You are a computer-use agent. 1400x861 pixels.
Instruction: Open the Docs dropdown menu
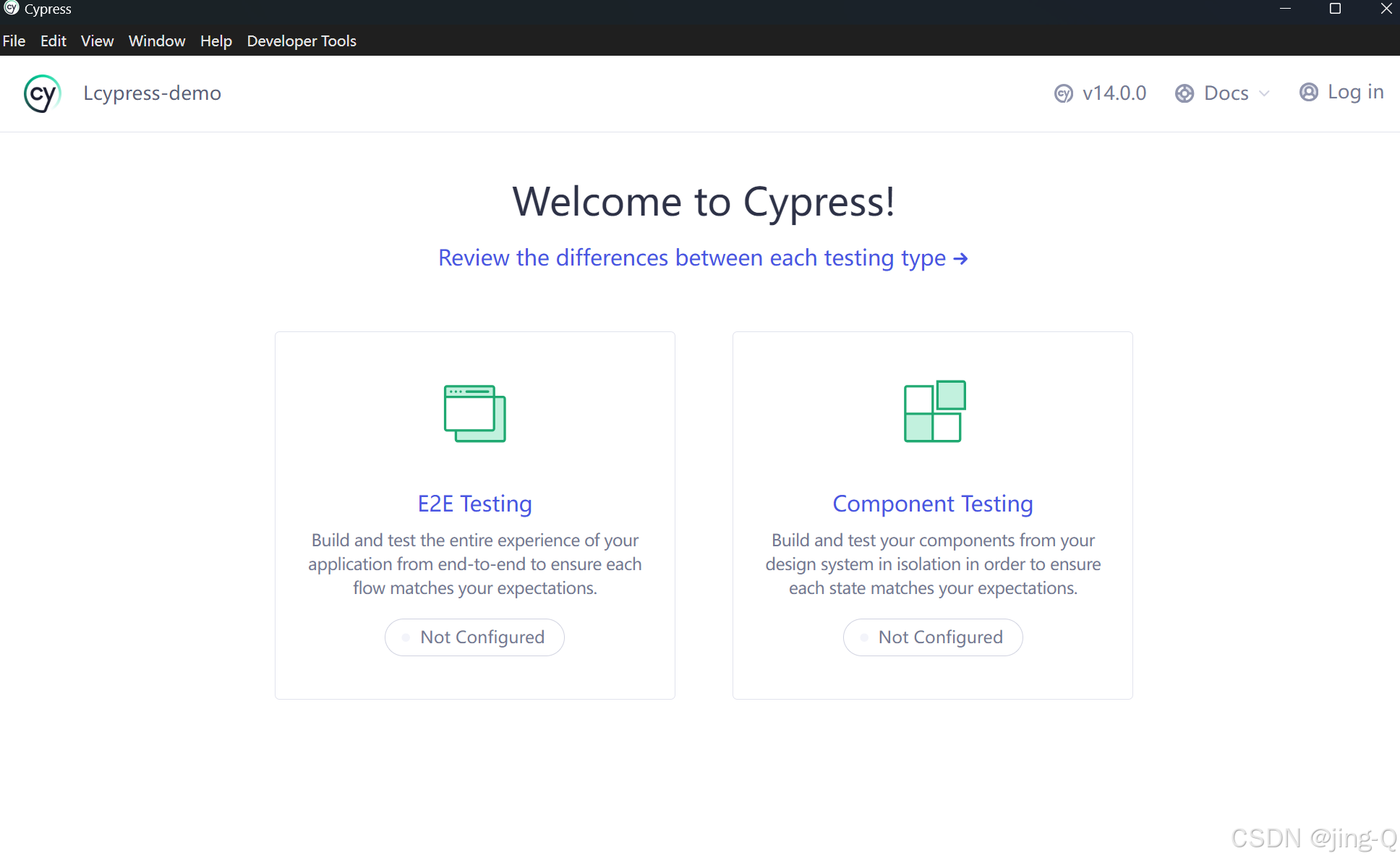[1226, 93]
